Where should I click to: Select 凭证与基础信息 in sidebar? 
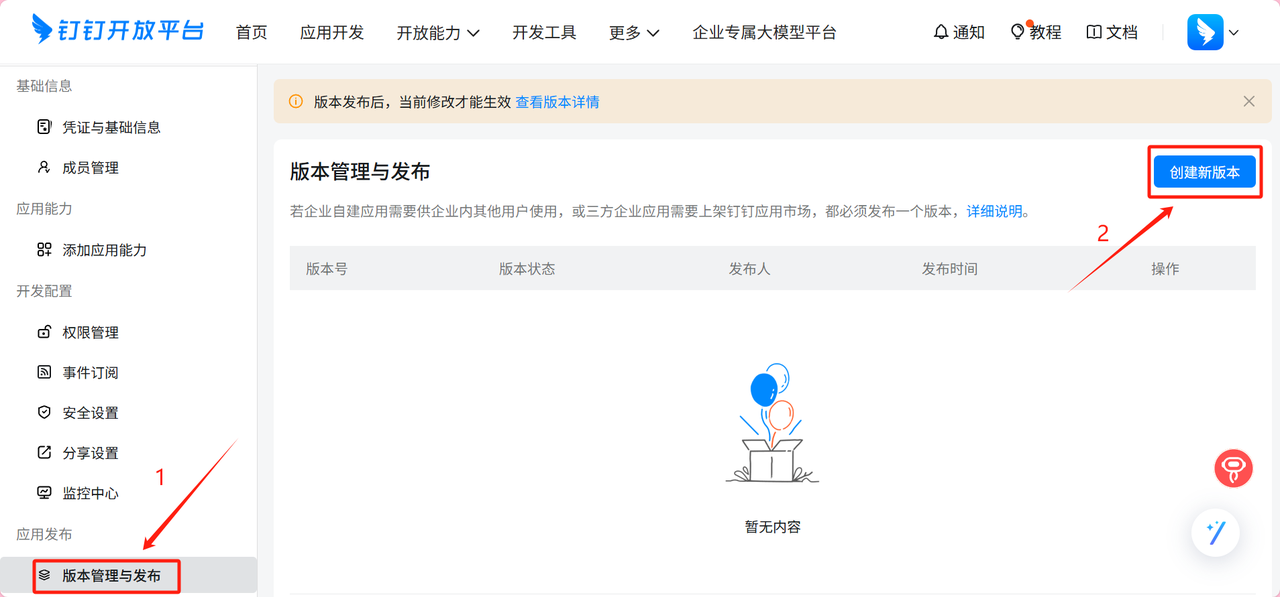pyautogui.click(x=111, y=127)
